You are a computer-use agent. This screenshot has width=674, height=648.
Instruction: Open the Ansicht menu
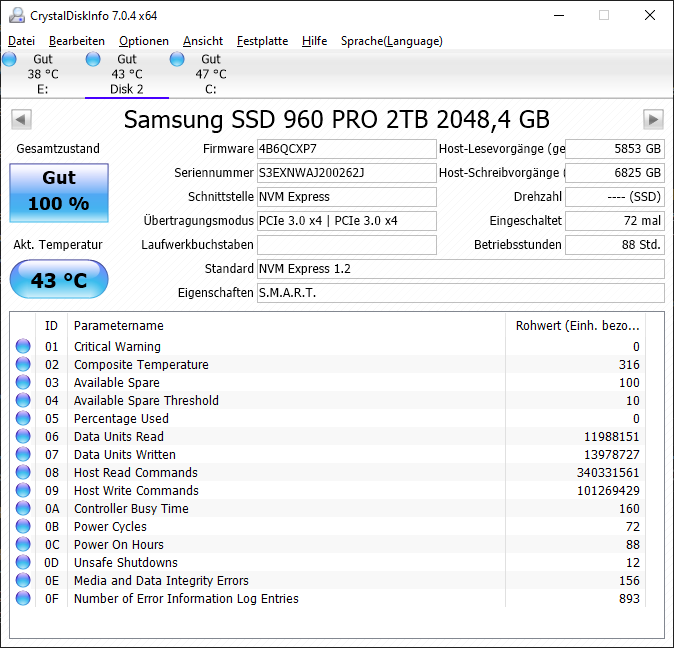203,41
